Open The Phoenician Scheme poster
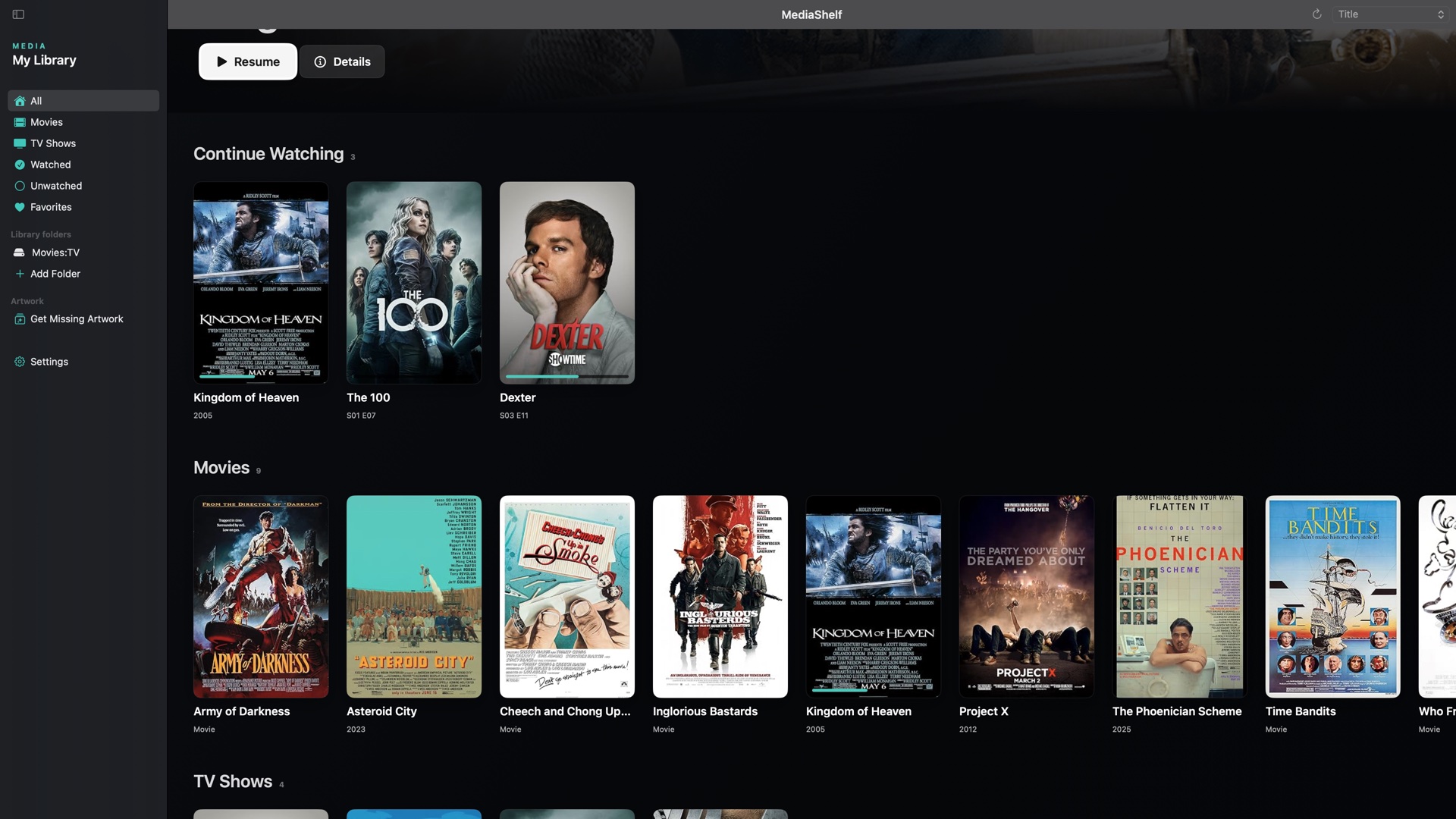Screen dimensions: 1456x819 pyautogui.click(x=1180, y=597)
